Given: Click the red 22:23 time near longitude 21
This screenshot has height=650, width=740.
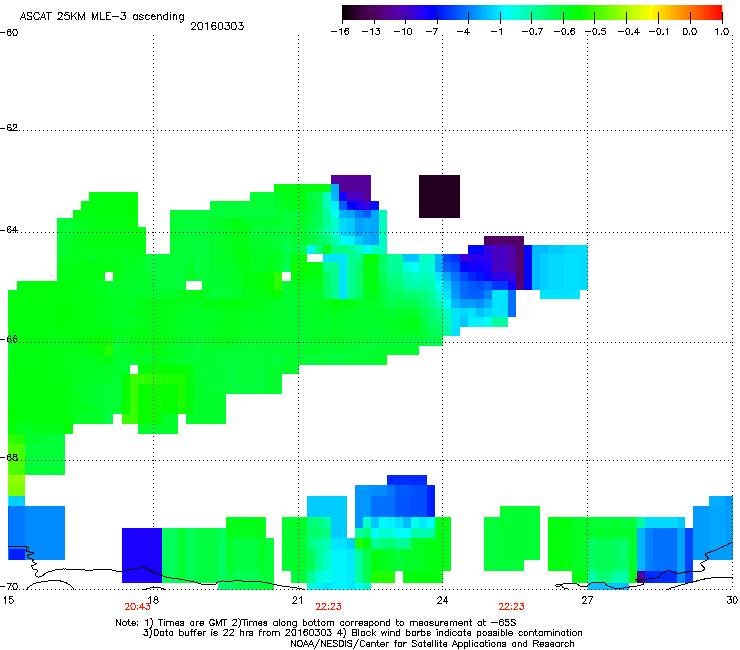Looking at the screenshot, I should click(x=328, y=607).
